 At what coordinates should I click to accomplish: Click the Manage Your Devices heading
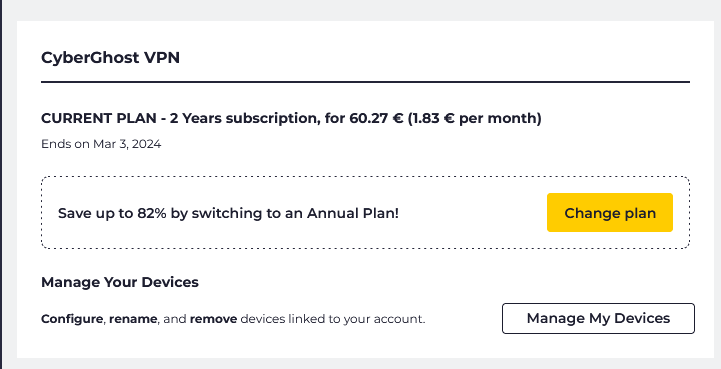tap(120, 282)
